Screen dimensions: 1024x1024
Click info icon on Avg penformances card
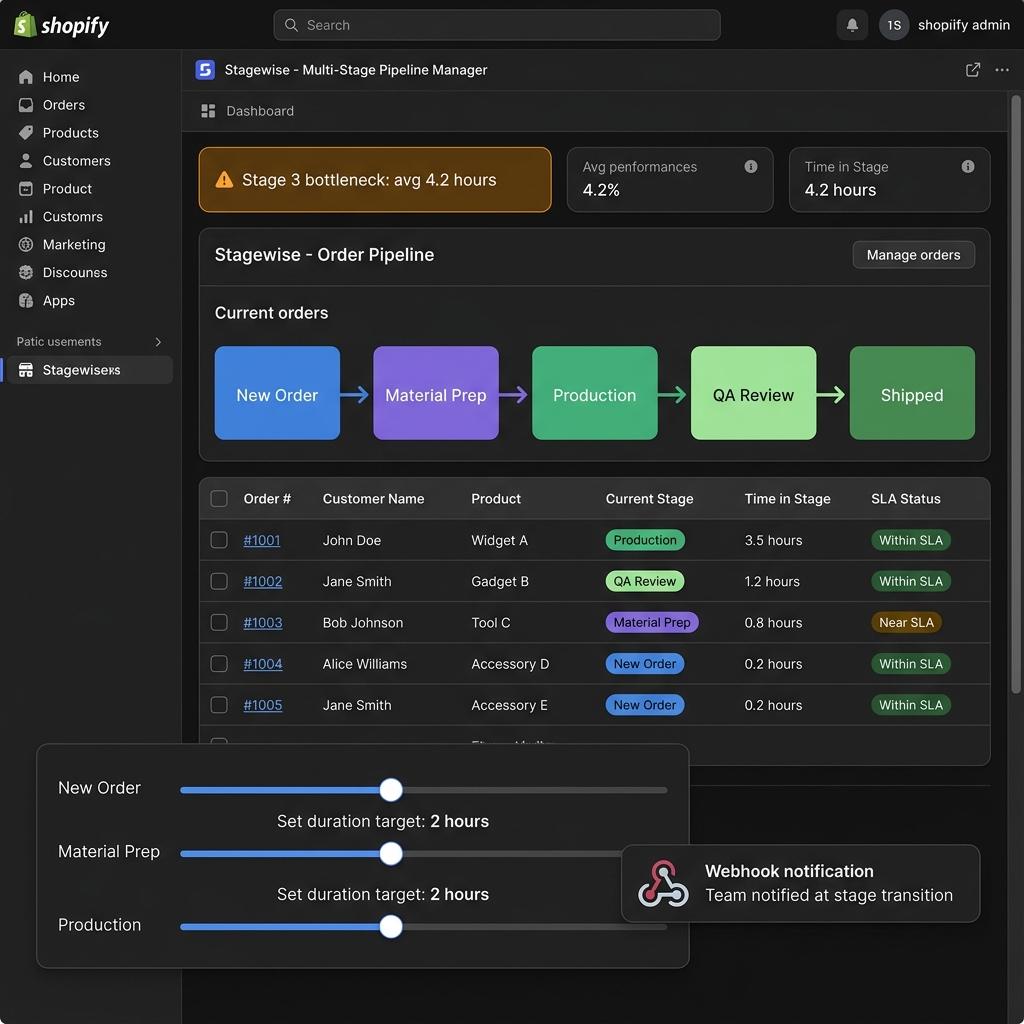tap(750, 167)
